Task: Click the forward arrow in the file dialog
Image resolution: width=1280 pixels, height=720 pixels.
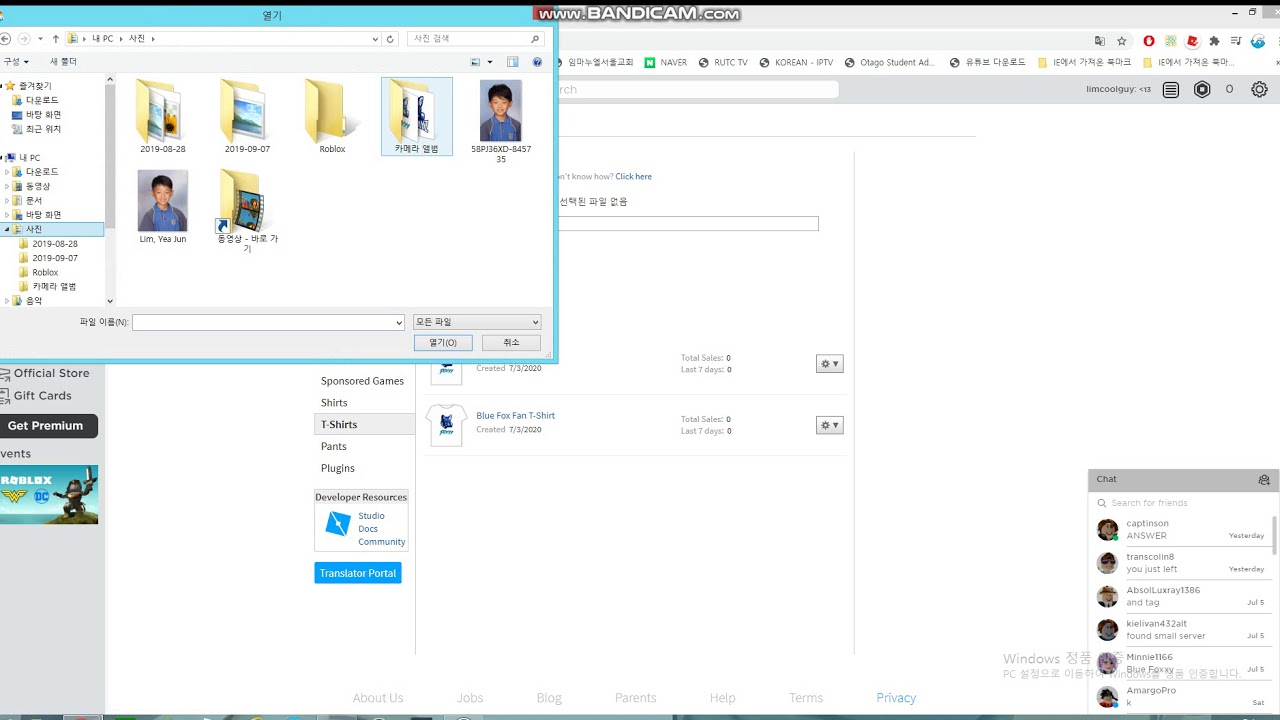Action: pyautogui.click(x=24, y=39)
